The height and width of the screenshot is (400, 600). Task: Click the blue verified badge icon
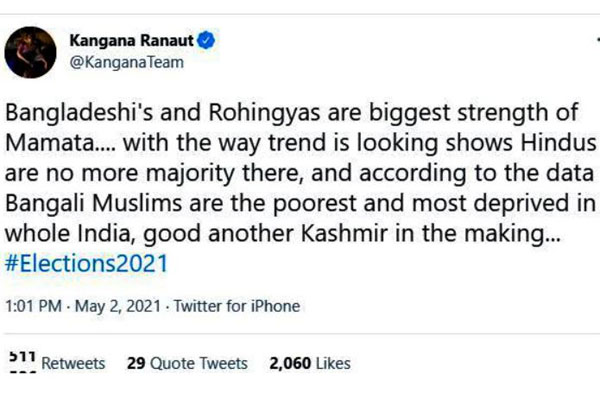tap(206, 40)
